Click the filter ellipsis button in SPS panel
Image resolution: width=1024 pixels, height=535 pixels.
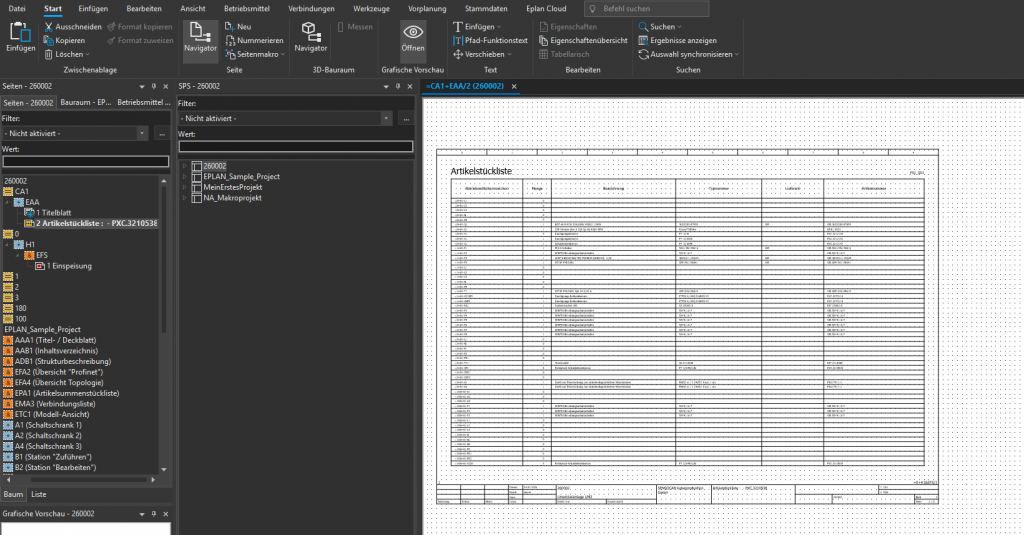point(406,118)
